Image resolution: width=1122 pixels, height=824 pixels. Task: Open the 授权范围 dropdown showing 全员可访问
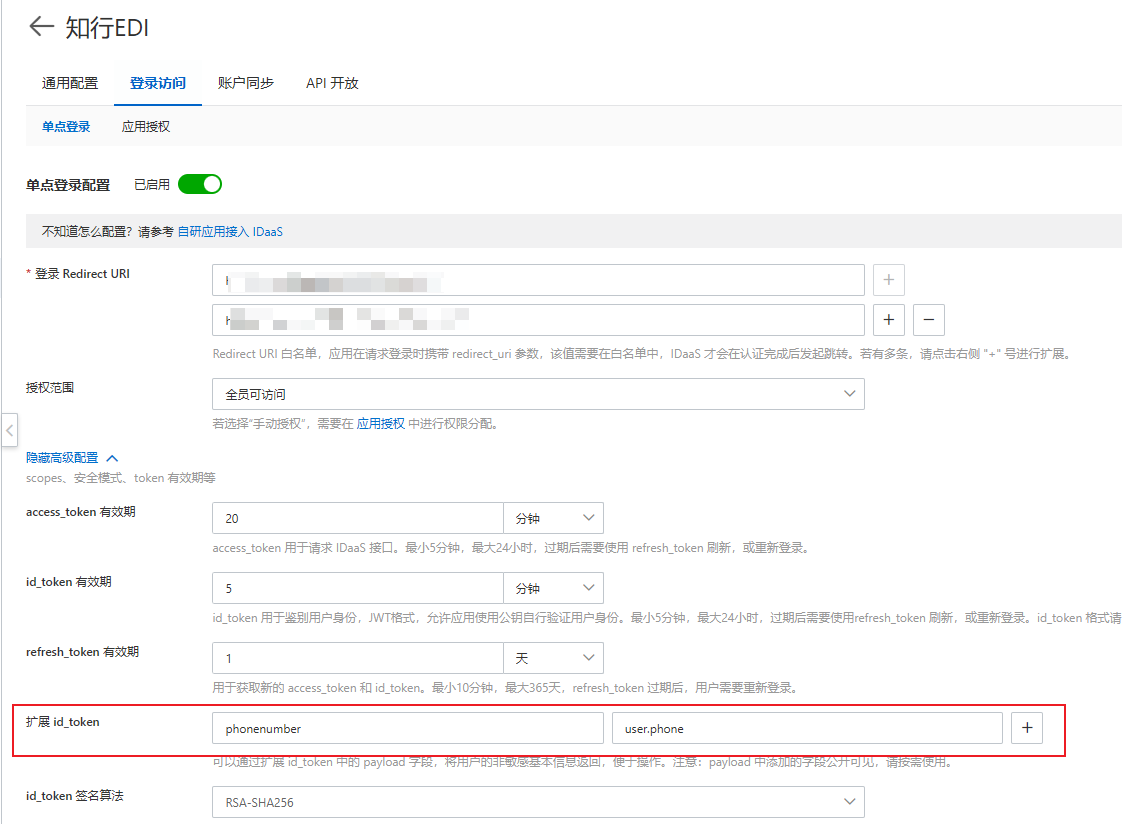[538, 394]
